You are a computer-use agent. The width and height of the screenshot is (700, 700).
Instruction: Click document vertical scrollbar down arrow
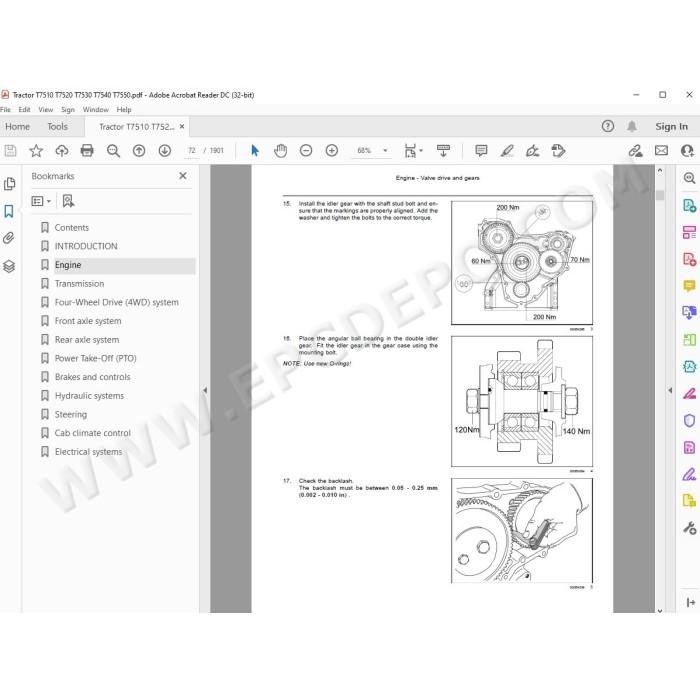tap(660, 611)
